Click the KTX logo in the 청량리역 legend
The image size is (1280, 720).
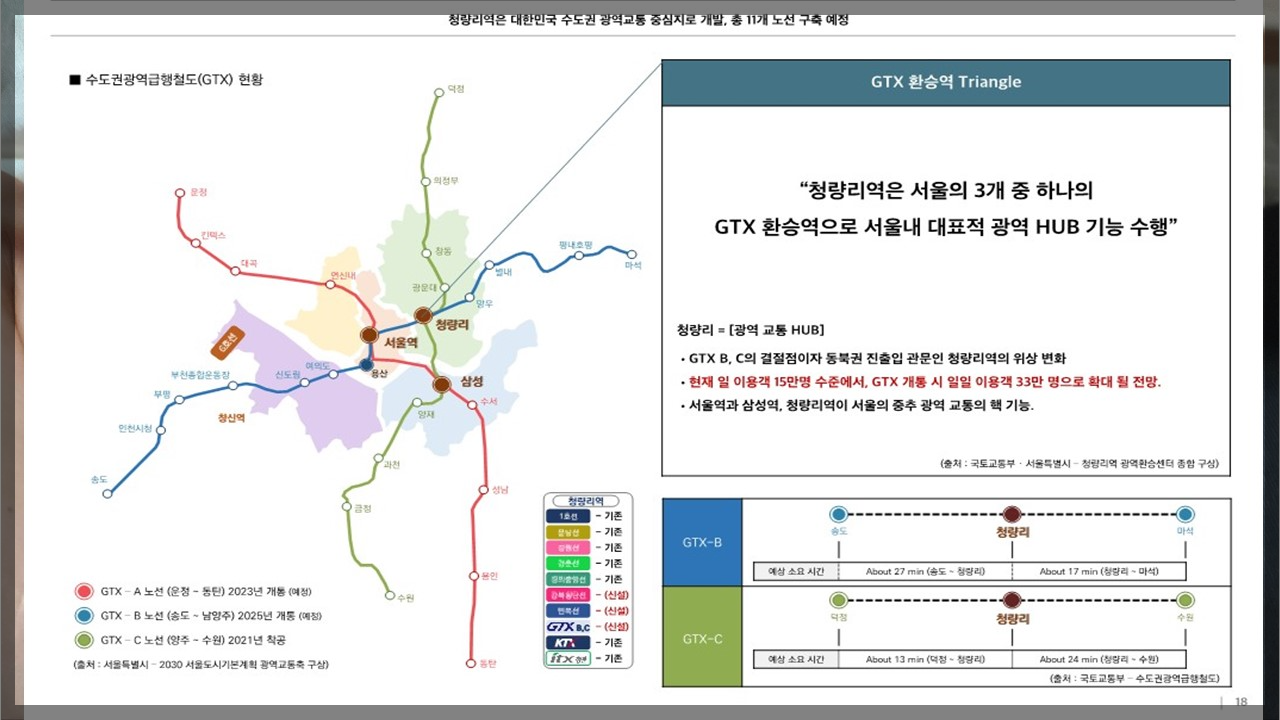pyautogui.click(x=568, y=642)
